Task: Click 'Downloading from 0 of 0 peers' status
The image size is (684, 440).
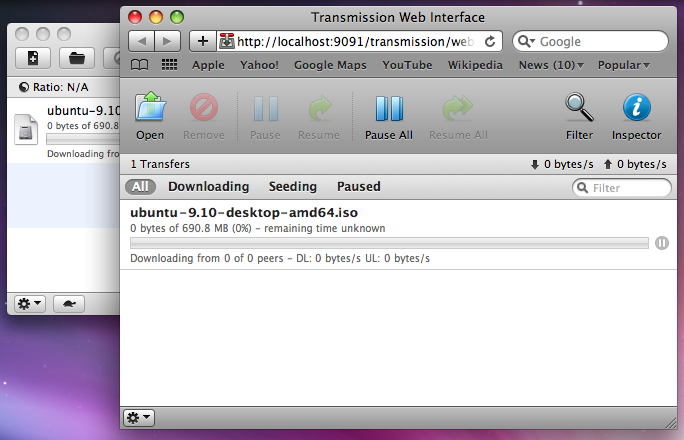Action: (207, 258)
